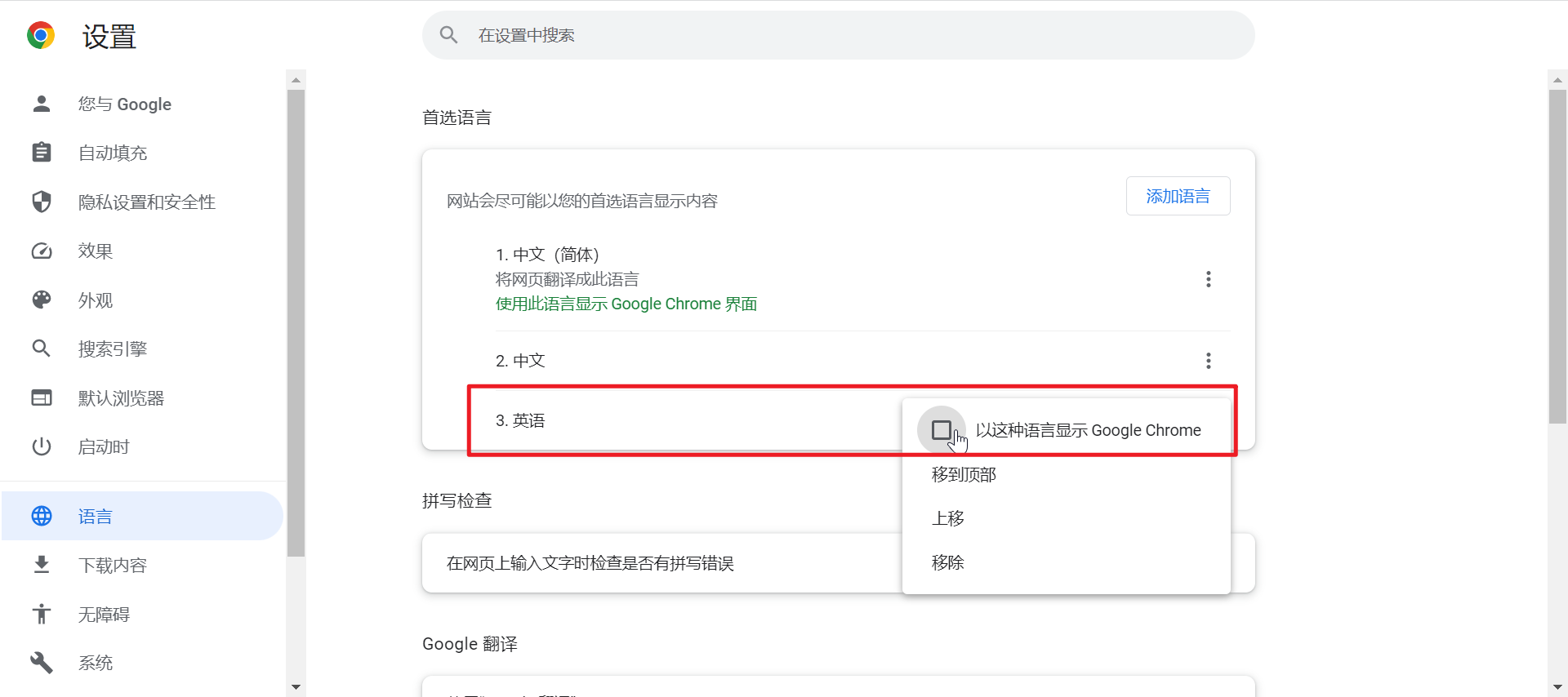Open 下载内容 settings section

[x=142, y=565]
